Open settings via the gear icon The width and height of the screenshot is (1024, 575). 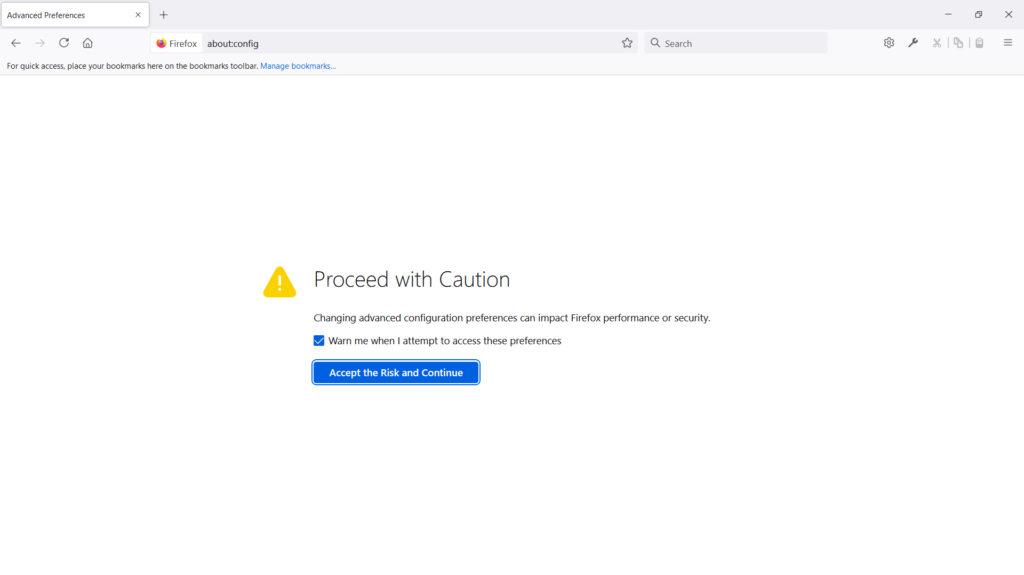click(889, 43)
